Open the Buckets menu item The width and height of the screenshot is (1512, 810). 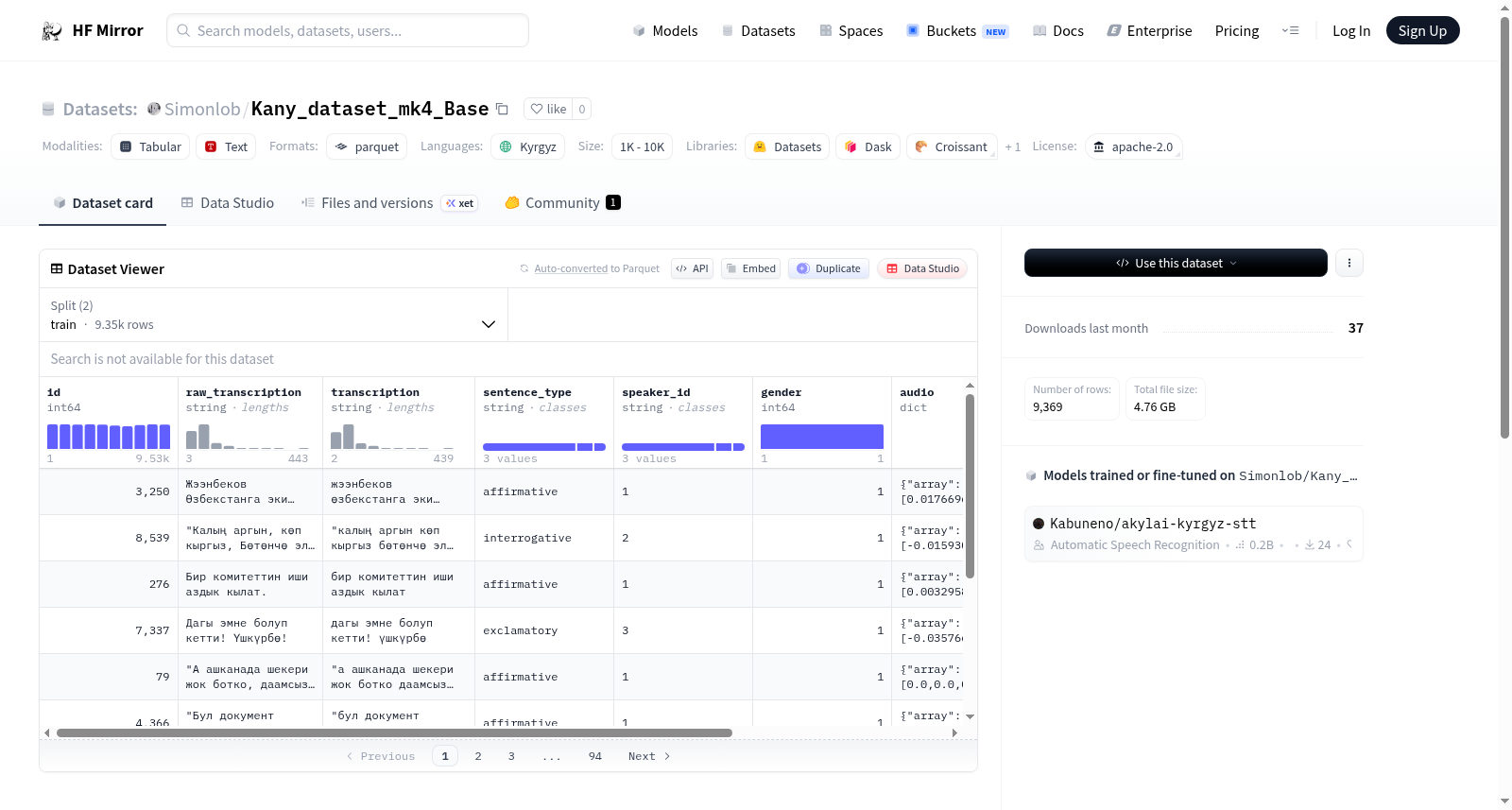(957, 31)
